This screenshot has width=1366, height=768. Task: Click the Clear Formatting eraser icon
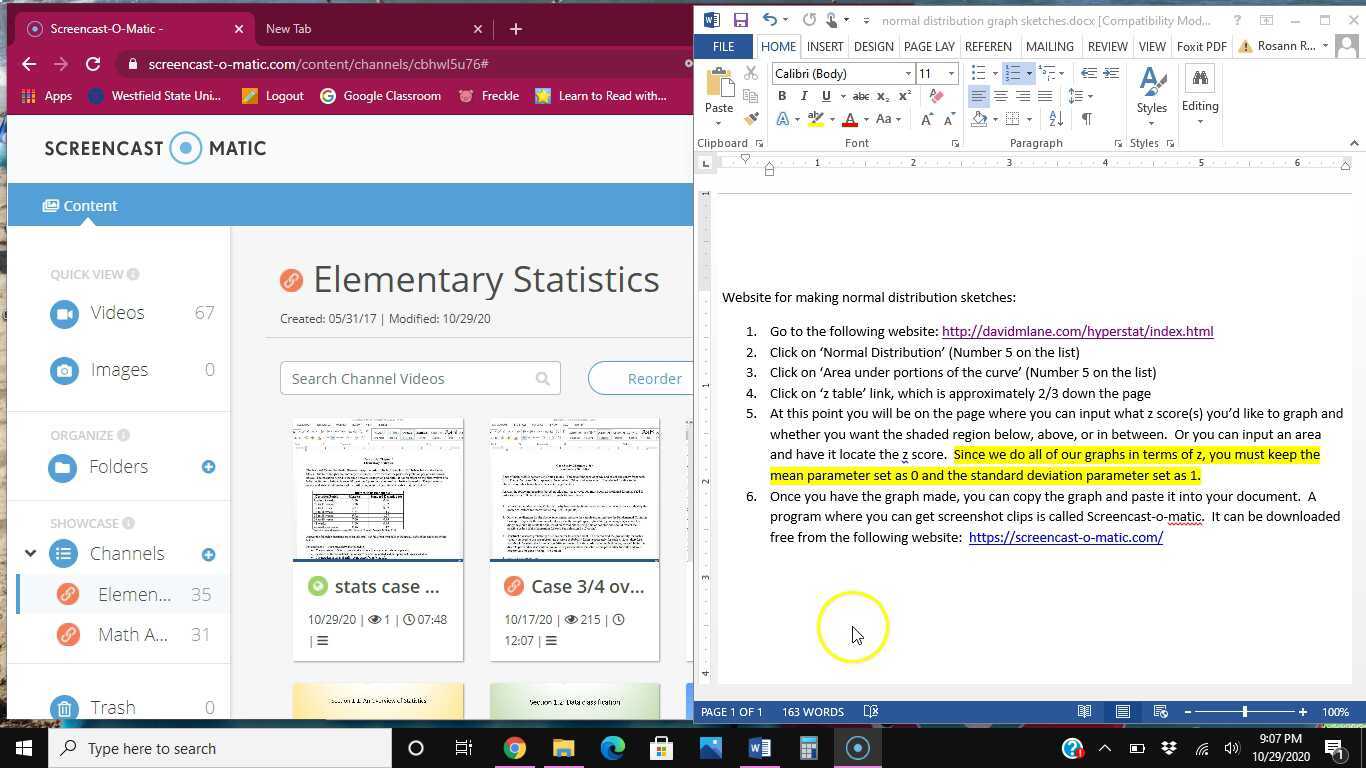pos(936,96)
